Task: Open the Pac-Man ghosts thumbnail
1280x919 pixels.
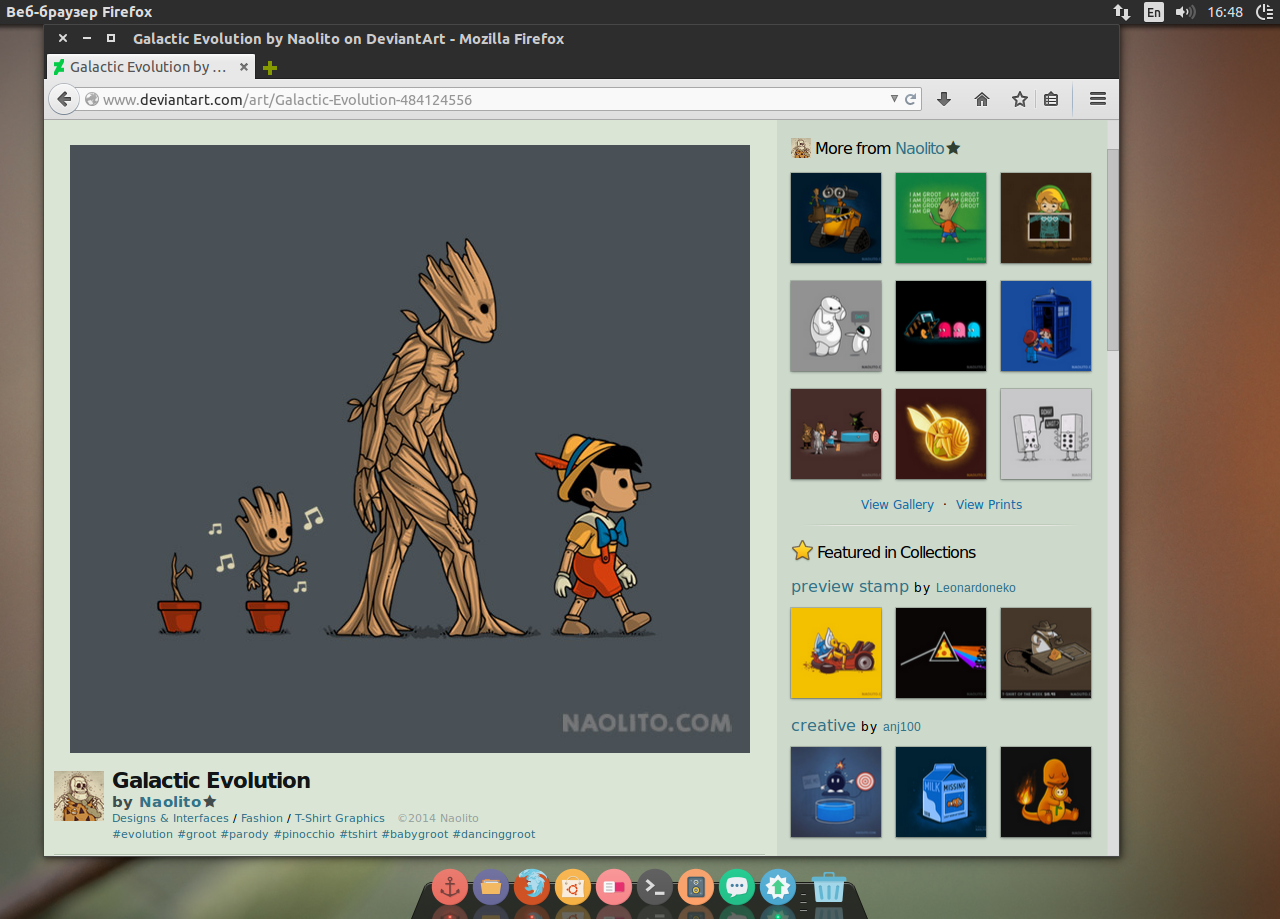Action: (941, 326)
